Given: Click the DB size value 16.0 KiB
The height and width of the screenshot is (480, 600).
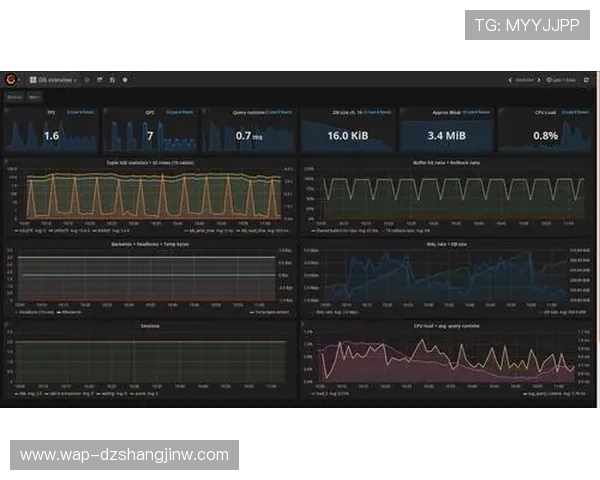Looking at the screenshot, I should coord(347,136).
